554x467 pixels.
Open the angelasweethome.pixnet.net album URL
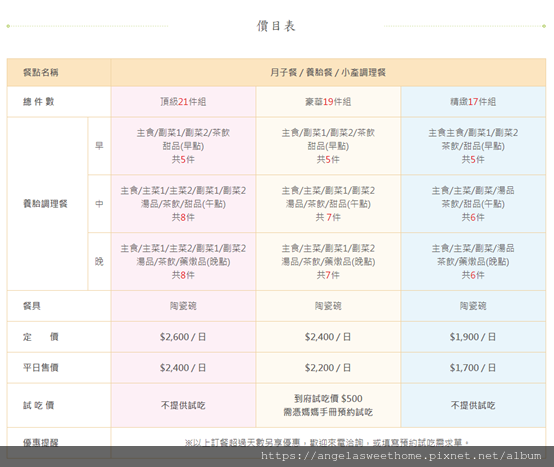(401, 456)
